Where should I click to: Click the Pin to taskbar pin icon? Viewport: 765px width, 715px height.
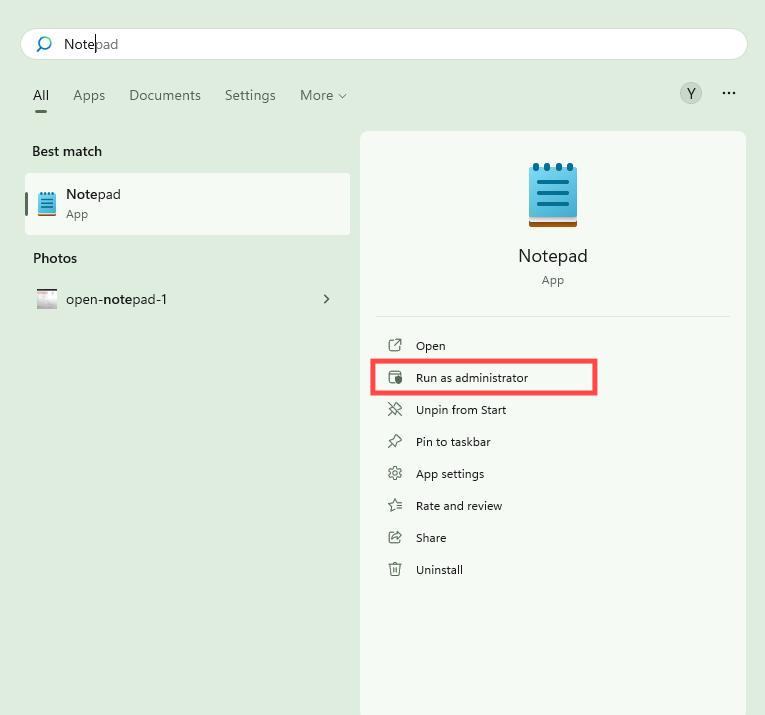395,441
